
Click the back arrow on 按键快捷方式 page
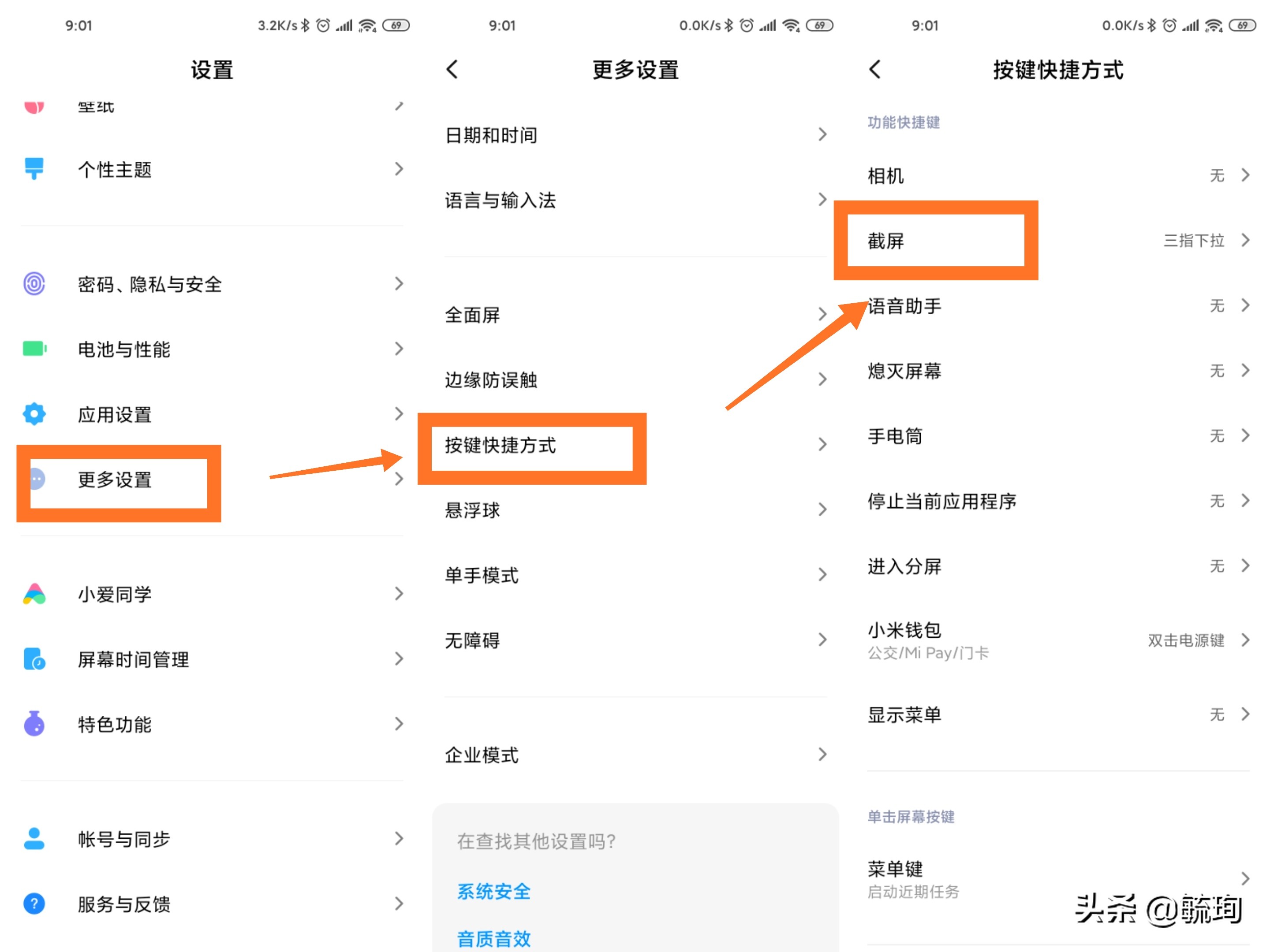click(x=876, y=69)
